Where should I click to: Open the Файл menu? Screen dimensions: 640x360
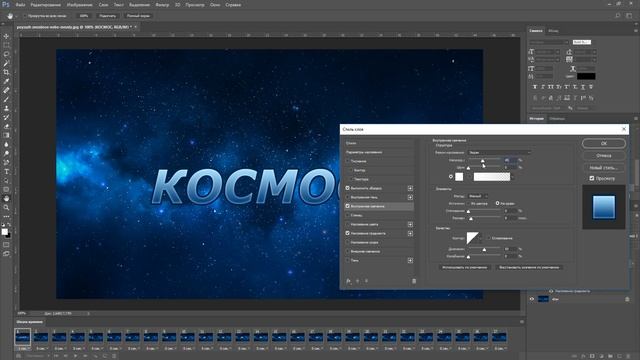click(x=20, y=5)
